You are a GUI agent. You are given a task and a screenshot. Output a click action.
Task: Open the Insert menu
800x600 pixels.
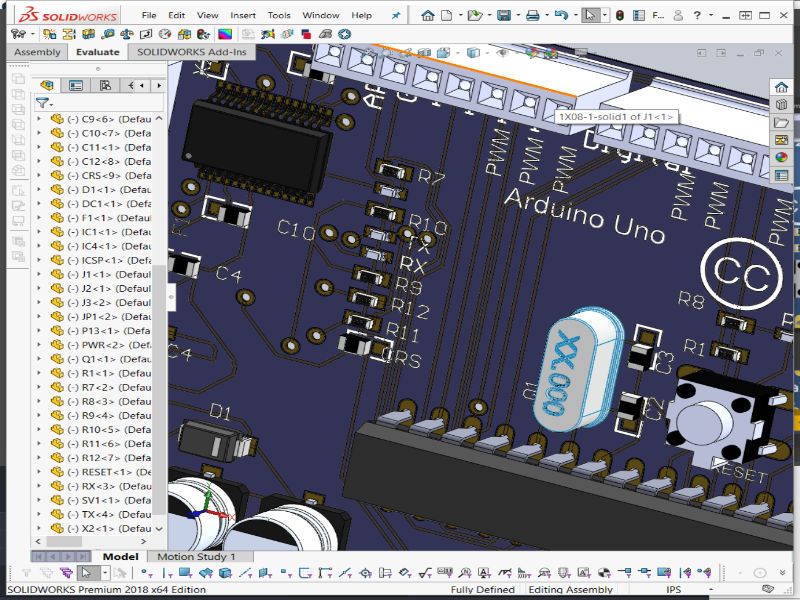click(x=243, y=16)
